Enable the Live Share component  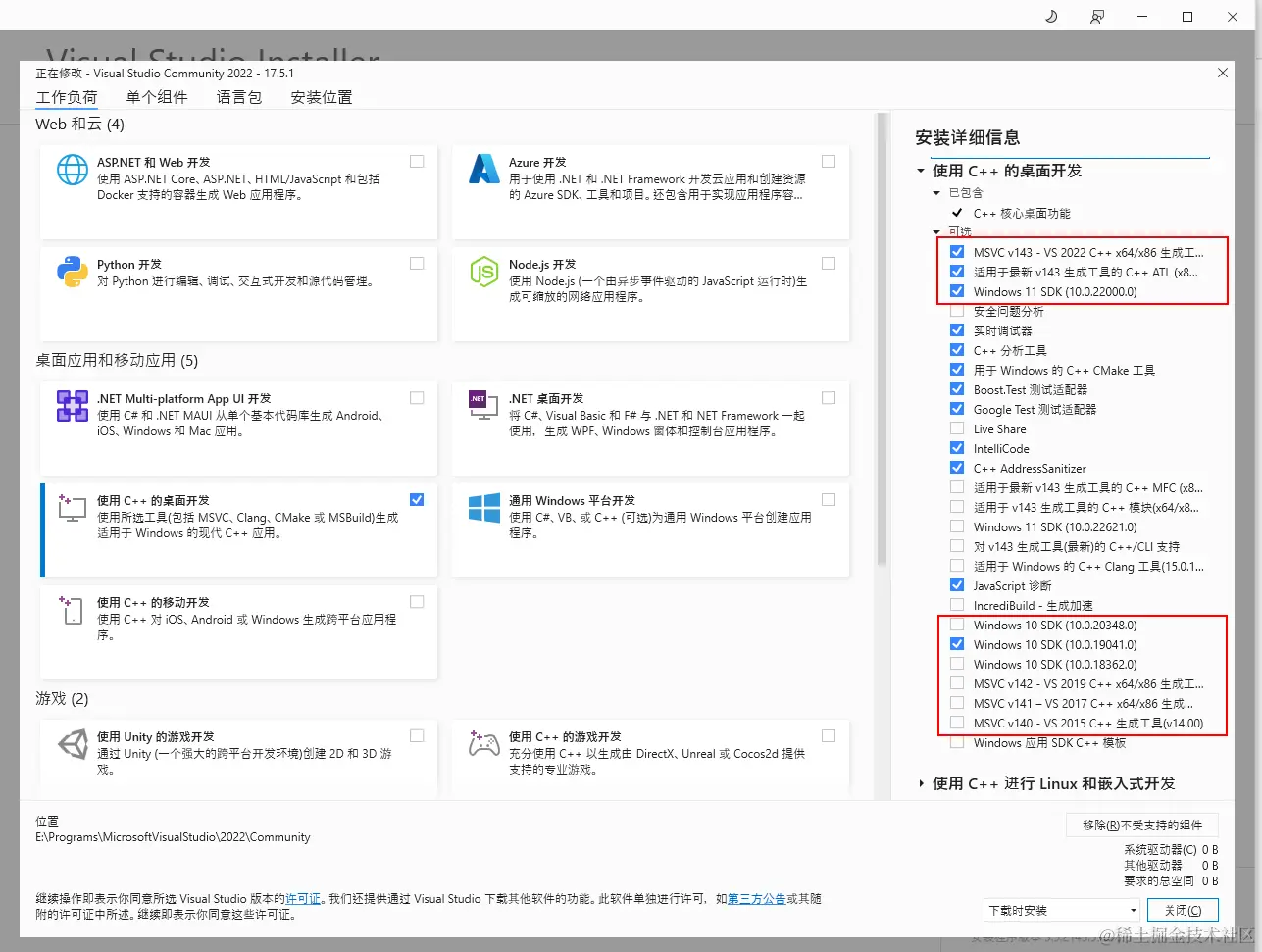(x=956, y=428)
